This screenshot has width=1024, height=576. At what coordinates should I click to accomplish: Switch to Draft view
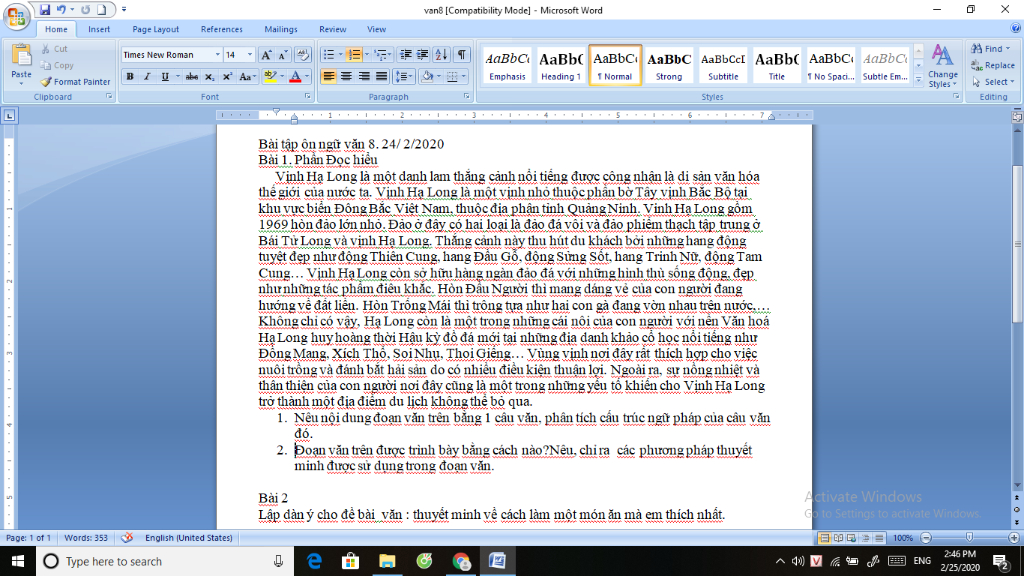pyautogui.click(x=879, y=538)
